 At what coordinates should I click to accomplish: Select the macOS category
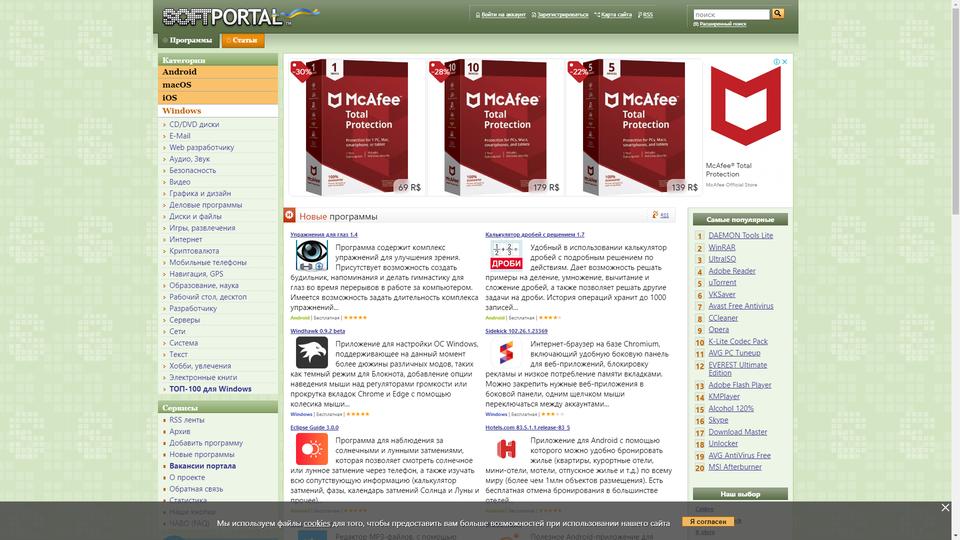(x=218, y=84)
